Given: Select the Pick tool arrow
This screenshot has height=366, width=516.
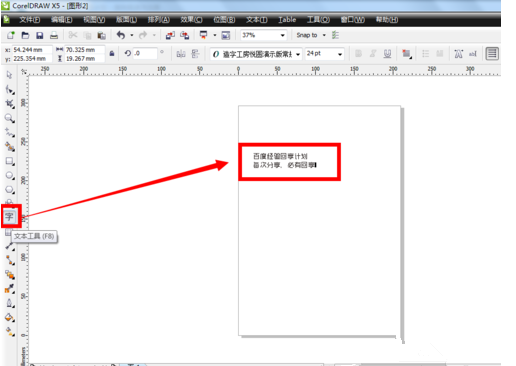Looking at the screenshot, I should click(x=9, y=75).
